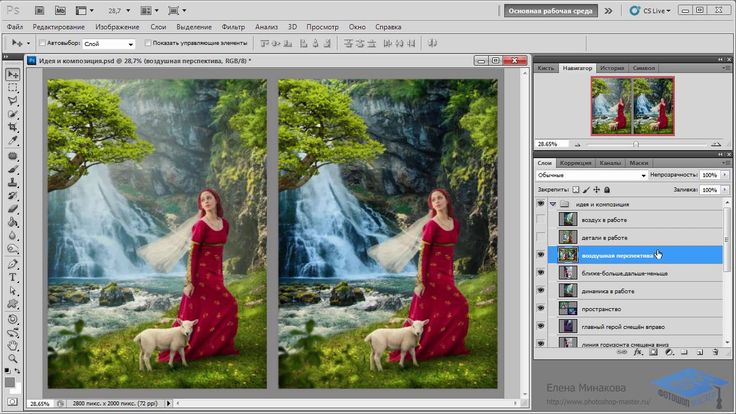
Task: Click the layer style fx icon
Action: pyautogui.click(x=638, y=352)
